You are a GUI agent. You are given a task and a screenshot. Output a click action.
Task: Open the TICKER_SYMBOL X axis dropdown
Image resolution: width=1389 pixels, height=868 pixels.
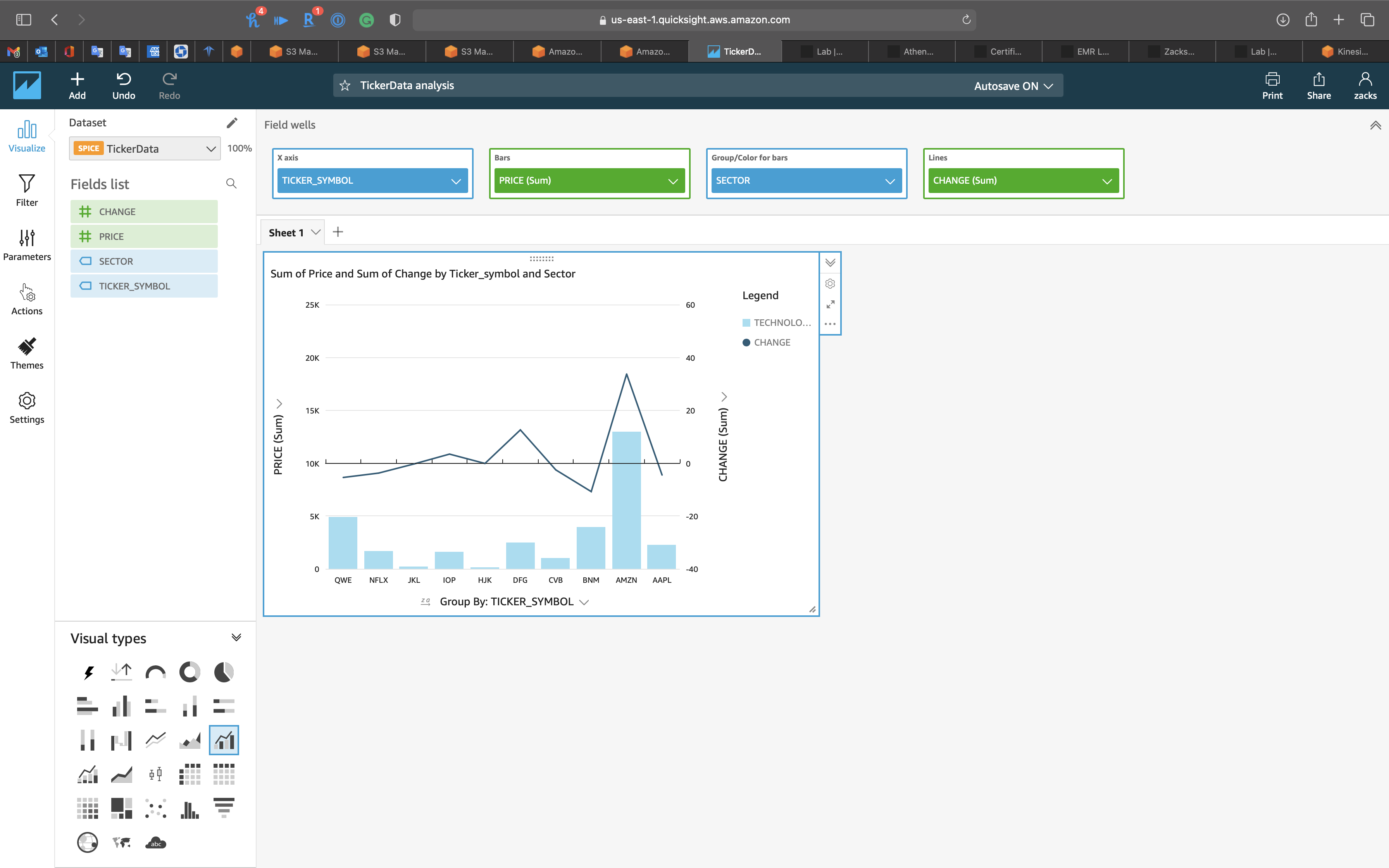point(456,181)
